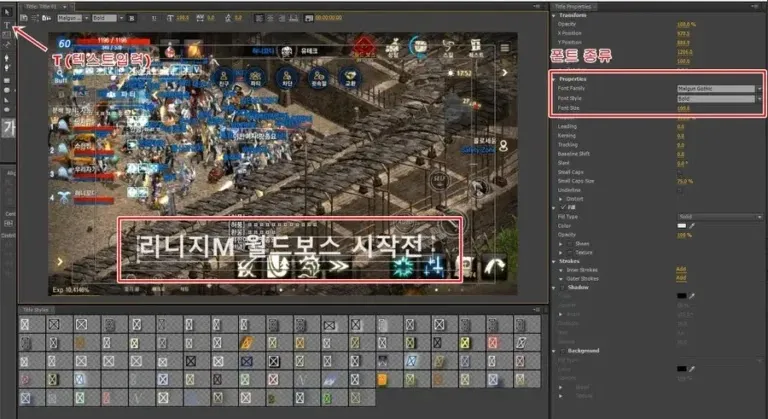768x419 pixels.
Task: Open the Templates icon in title toolbar
Action: click(x=47, y=18)
